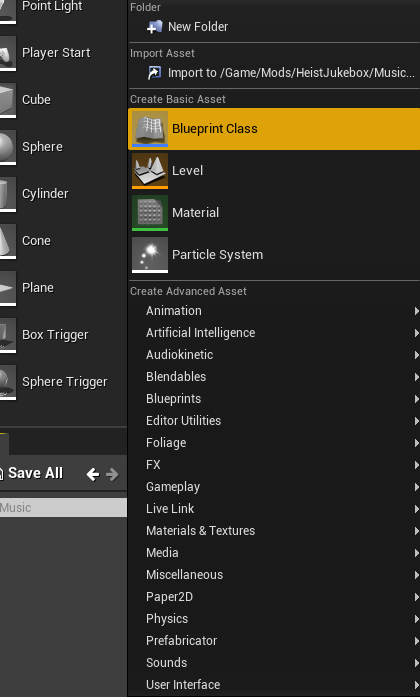Go back with the left arrow button
Viewport: 420px width, 697px height.
(93, 474)
